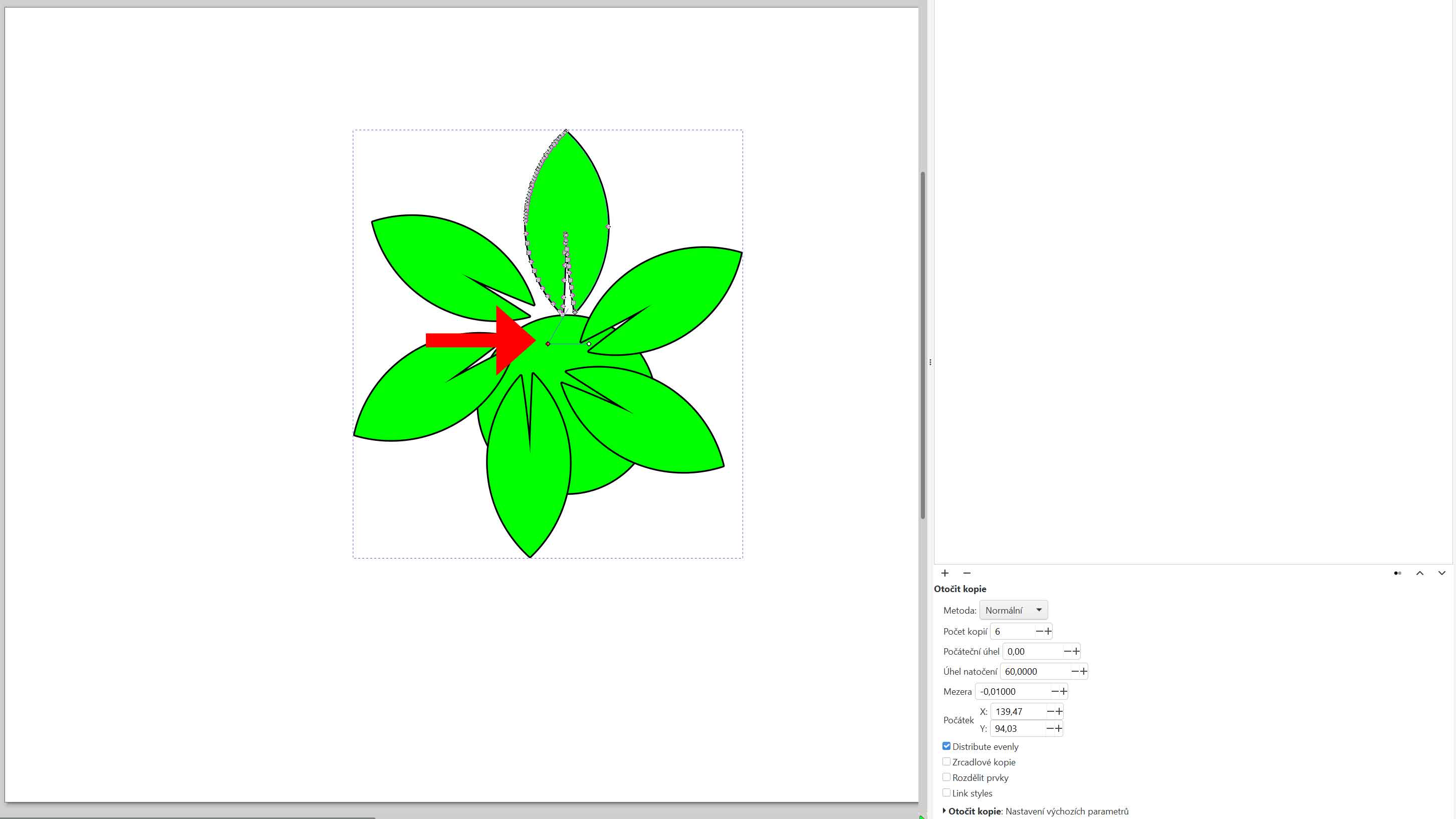The image size is (1456, 819).
Task: Open the Metoda Normální dropdown
Action: [1013, 610]
